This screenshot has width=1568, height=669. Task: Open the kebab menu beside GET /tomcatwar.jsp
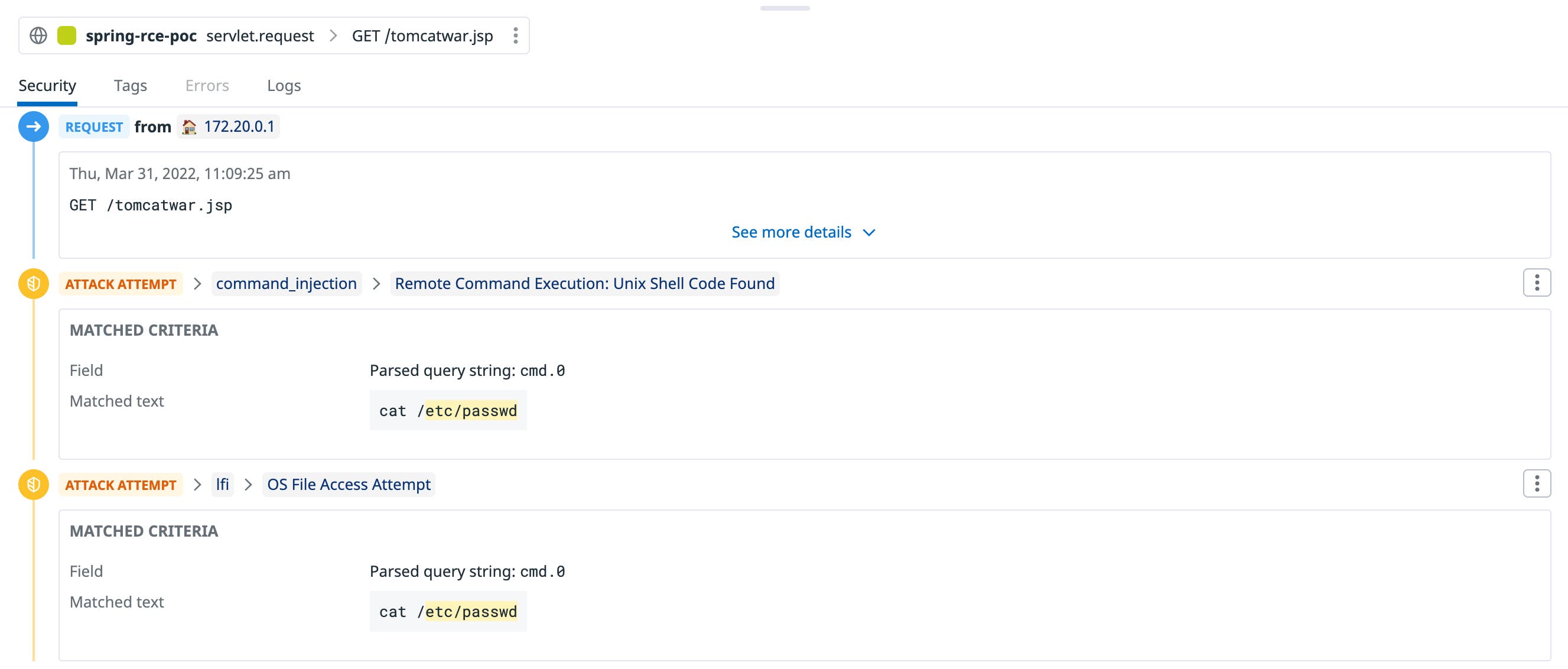pyautogui.click(x=515, y=35)
